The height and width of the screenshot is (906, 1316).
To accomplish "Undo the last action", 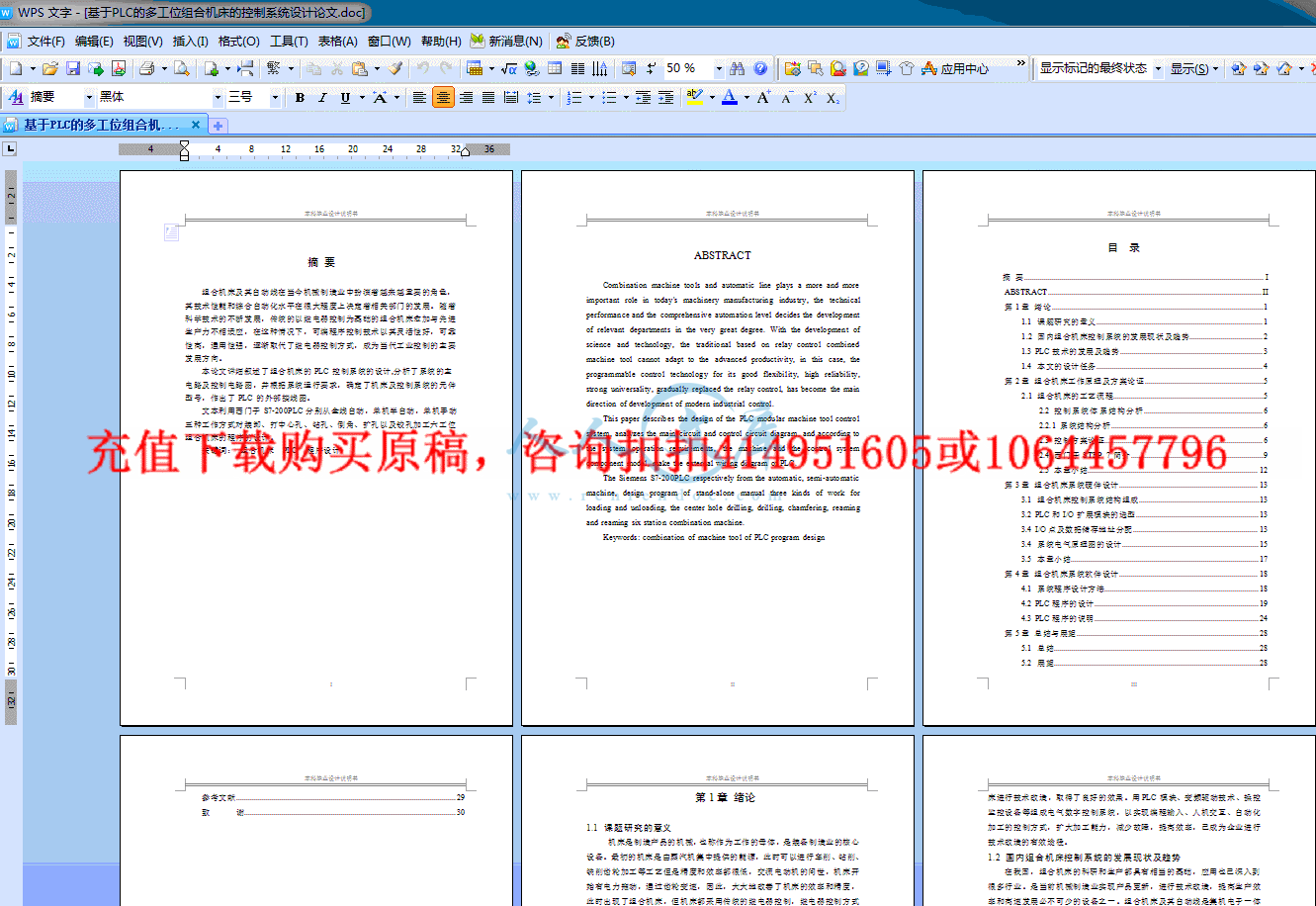I will (423, 68).
